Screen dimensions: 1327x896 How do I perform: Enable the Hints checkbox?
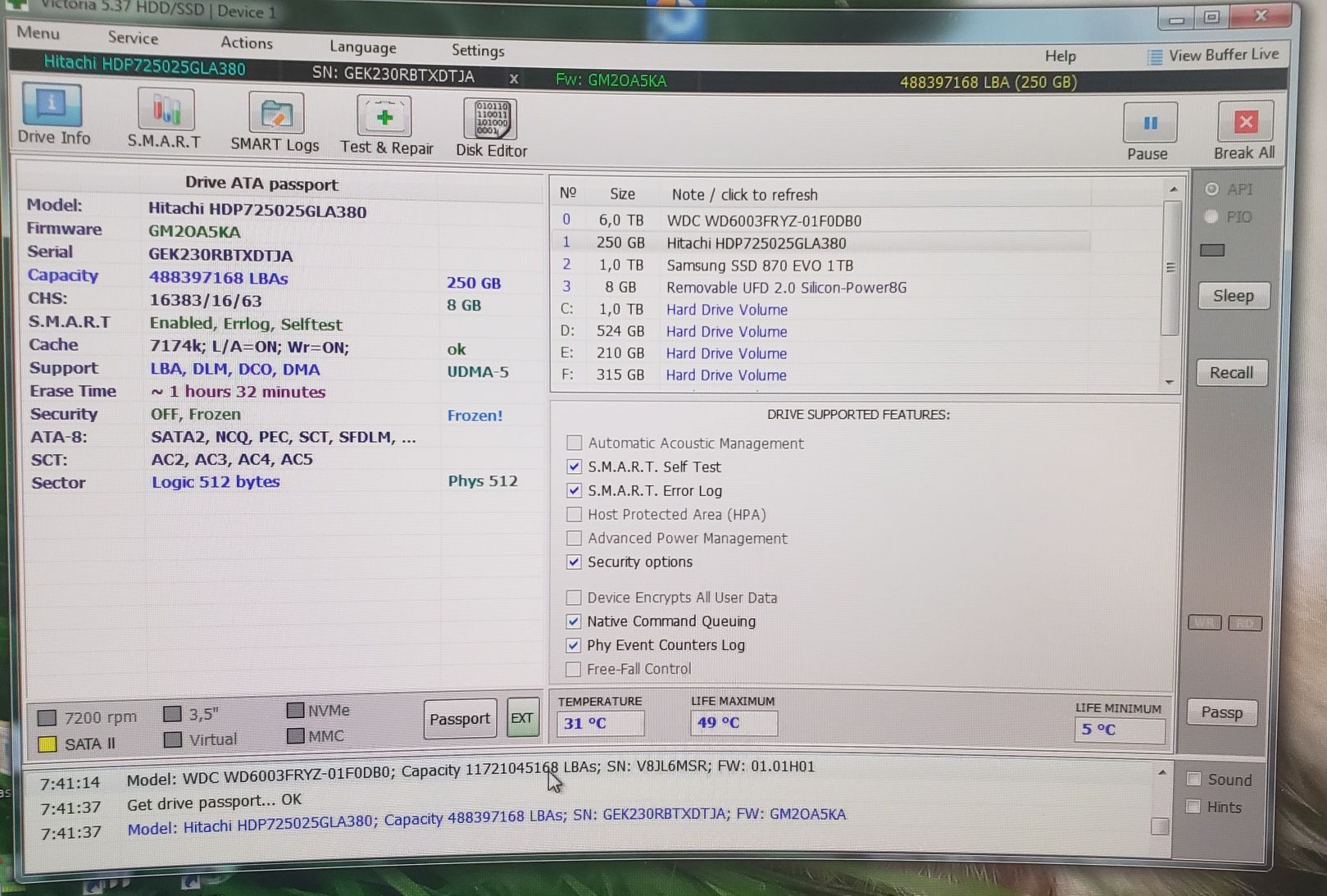(1193, 807)
